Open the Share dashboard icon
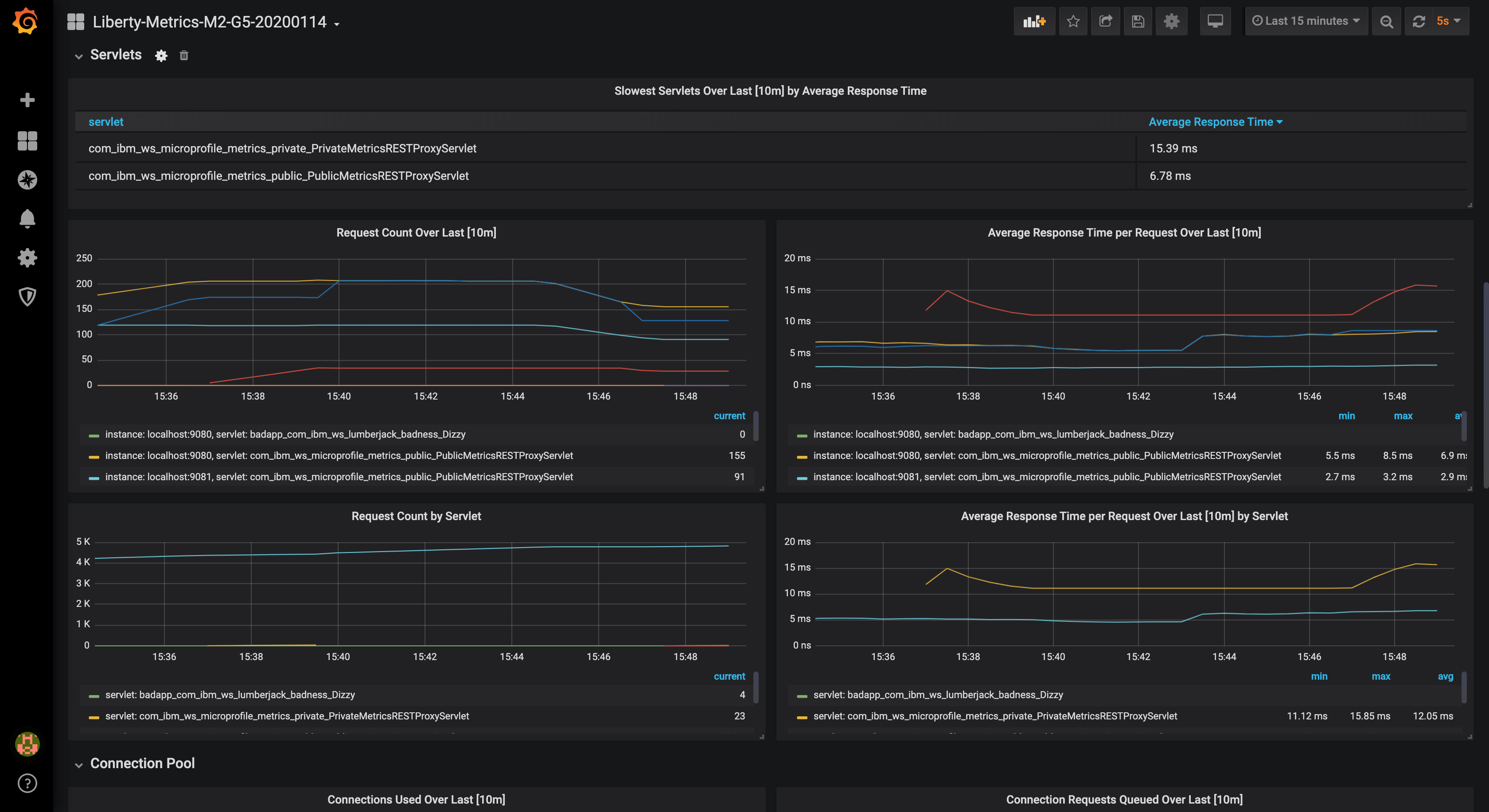Image resolution: width=1489 pixels, height=812 pixels. (x=1105, y=21)
